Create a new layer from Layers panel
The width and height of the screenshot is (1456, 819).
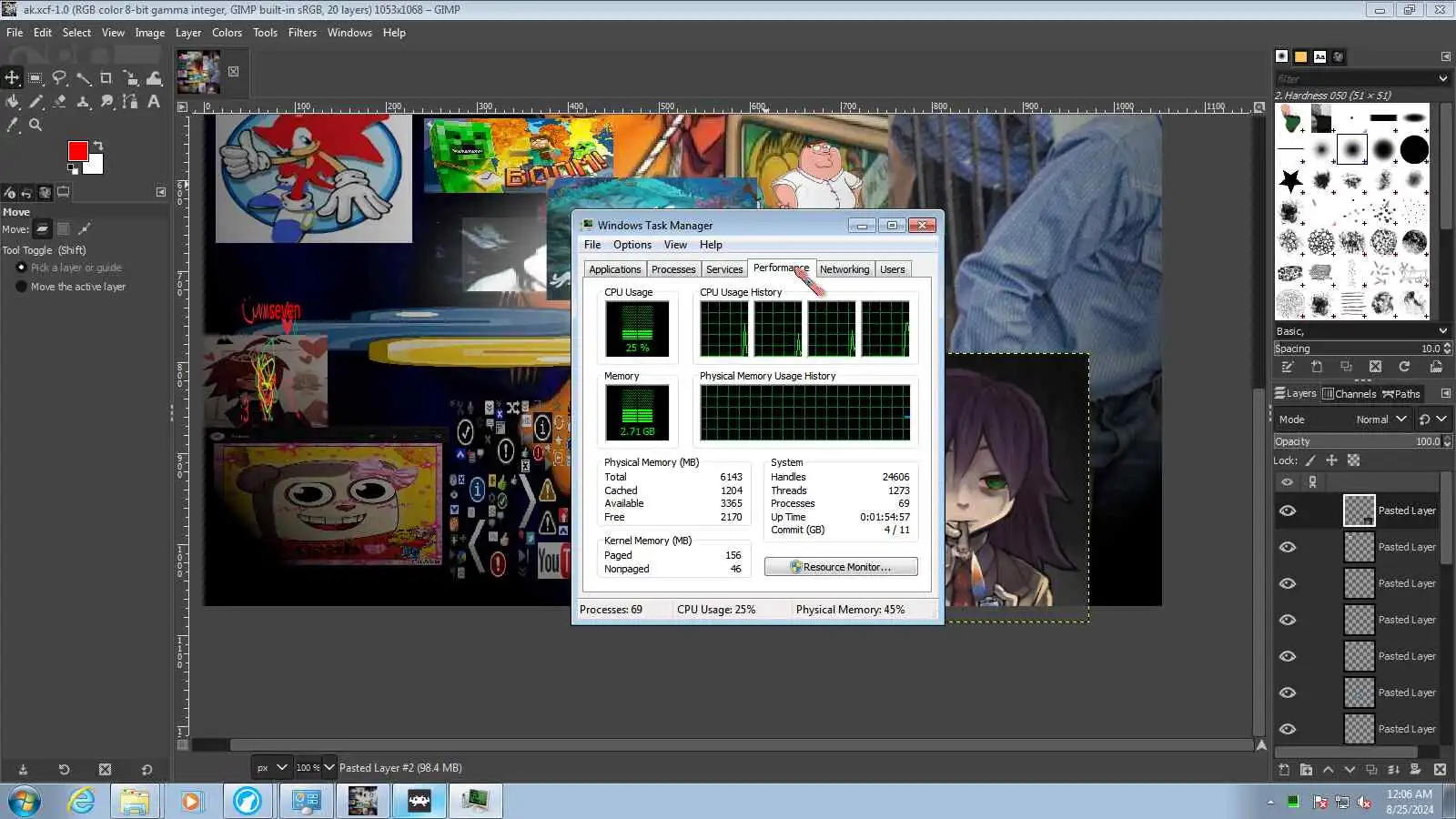(1284, 770)
